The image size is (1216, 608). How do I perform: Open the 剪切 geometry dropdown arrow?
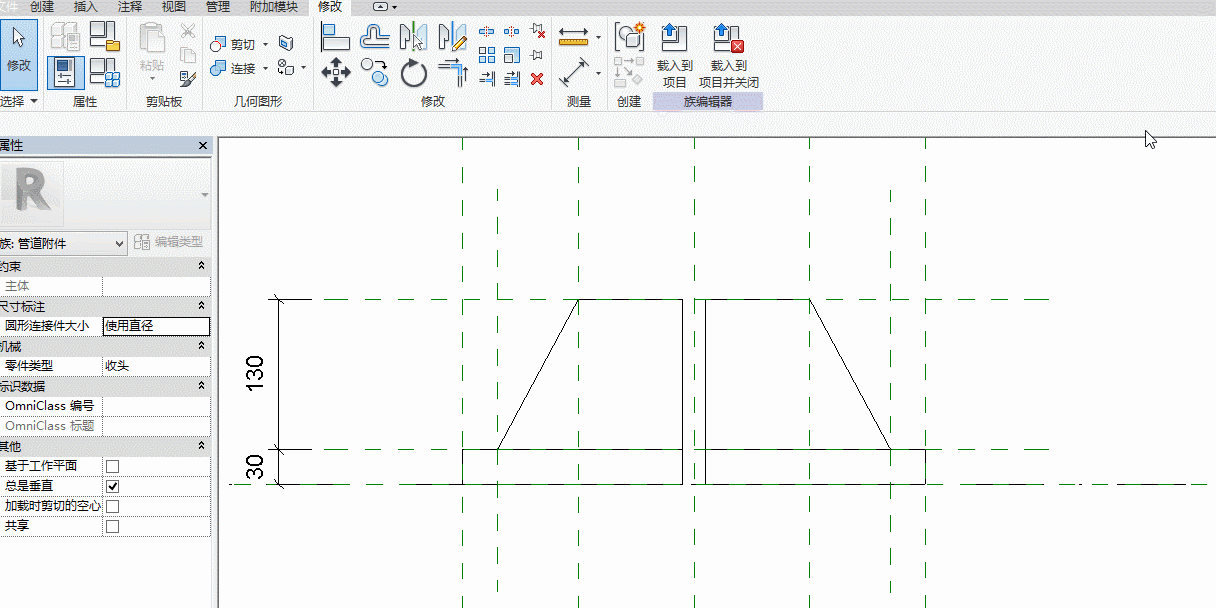265,44
